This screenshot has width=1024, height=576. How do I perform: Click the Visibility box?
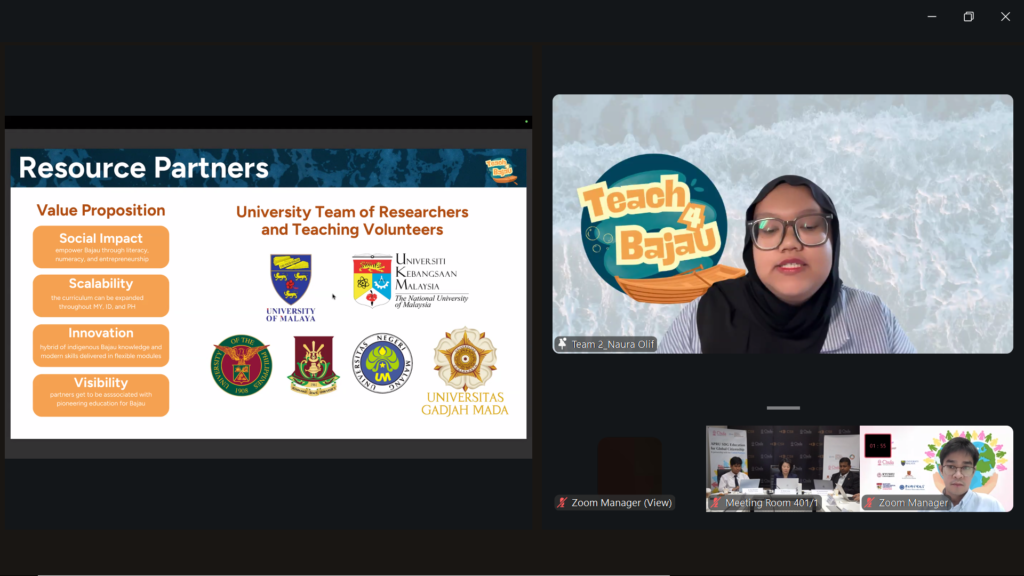[x=101, y=394]
